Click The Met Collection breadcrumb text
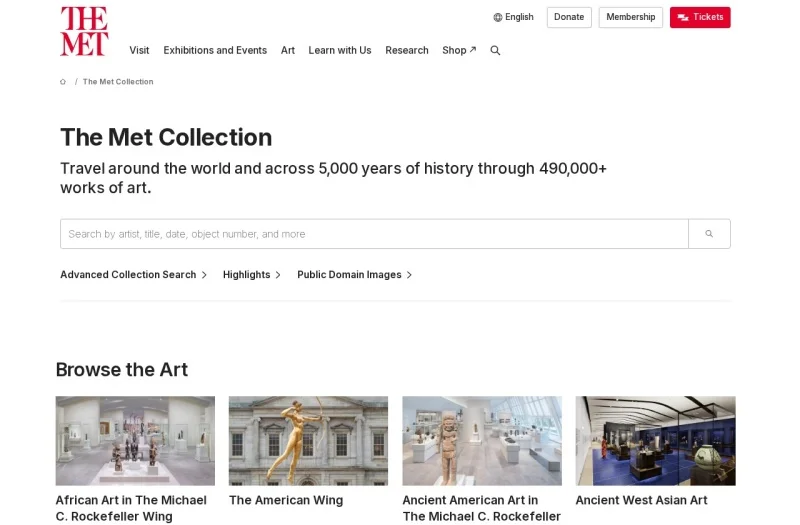The image size is (800, 525). (x=118, y=82)
